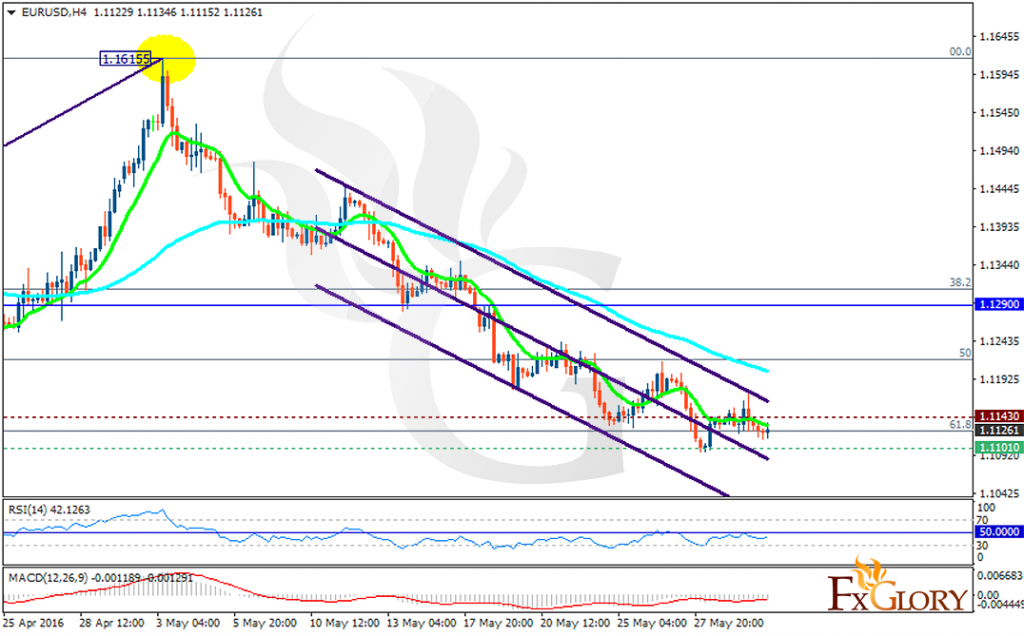Click the 1.11430 red price tag
This screenshot has height=636, width=1024.
pyautogui.click(x=997, y=417)
